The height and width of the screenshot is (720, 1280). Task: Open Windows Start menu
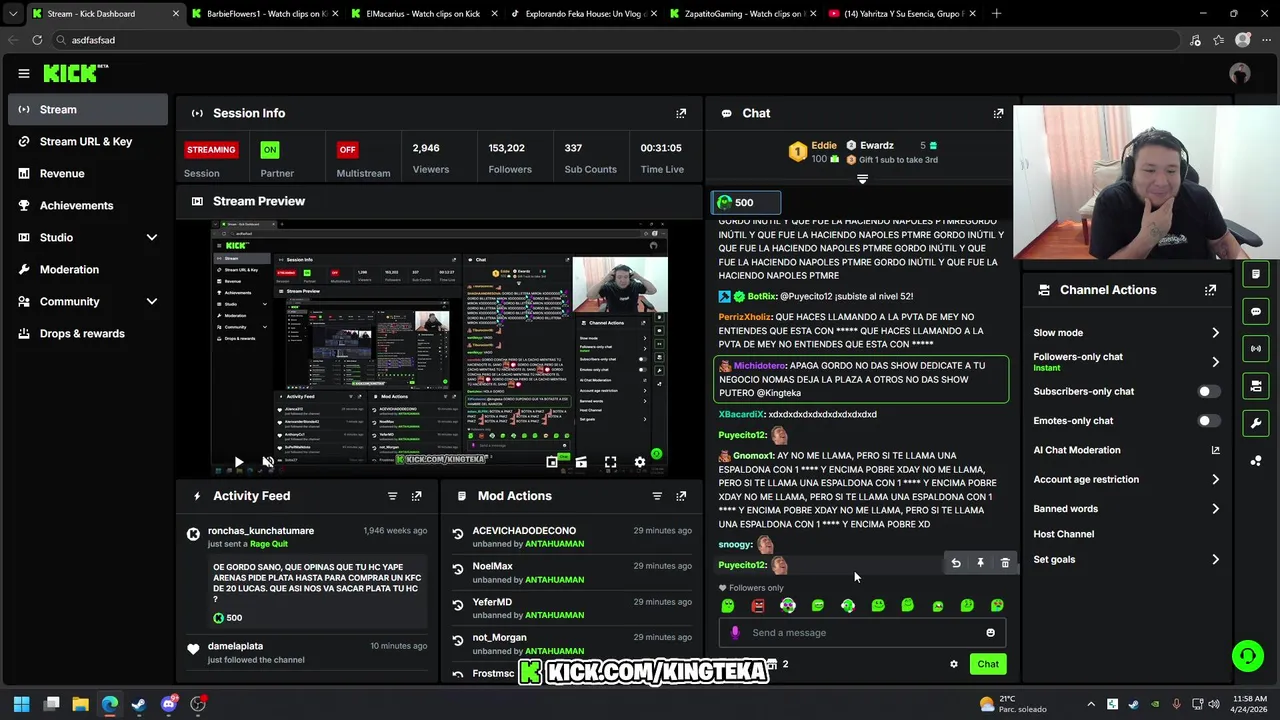click(22, 704)
